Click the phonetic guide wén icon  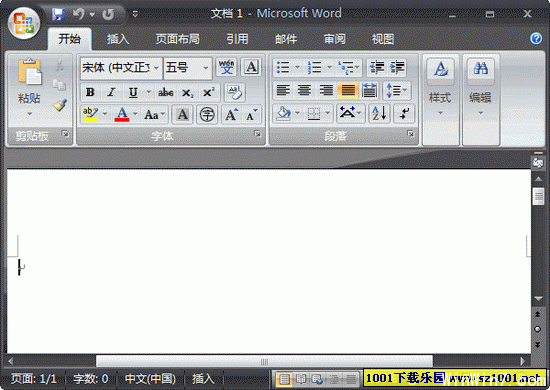226,67
